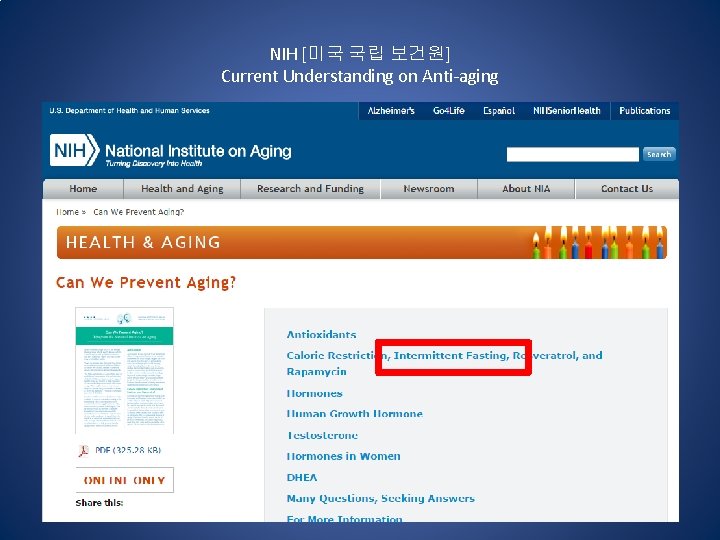Click the publication cover thumbnail
This screenshot has height=540, width=720.
tap(124, 371)
